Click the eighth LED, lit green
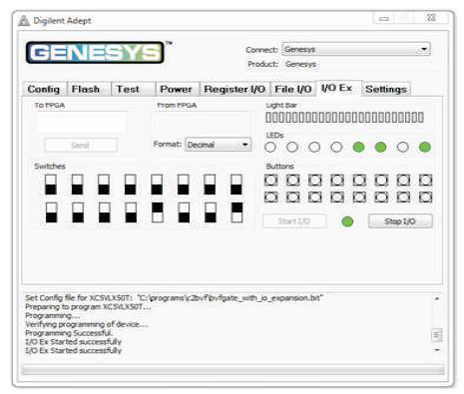Screen dimensions: 464x394 [x=425, y=147]
